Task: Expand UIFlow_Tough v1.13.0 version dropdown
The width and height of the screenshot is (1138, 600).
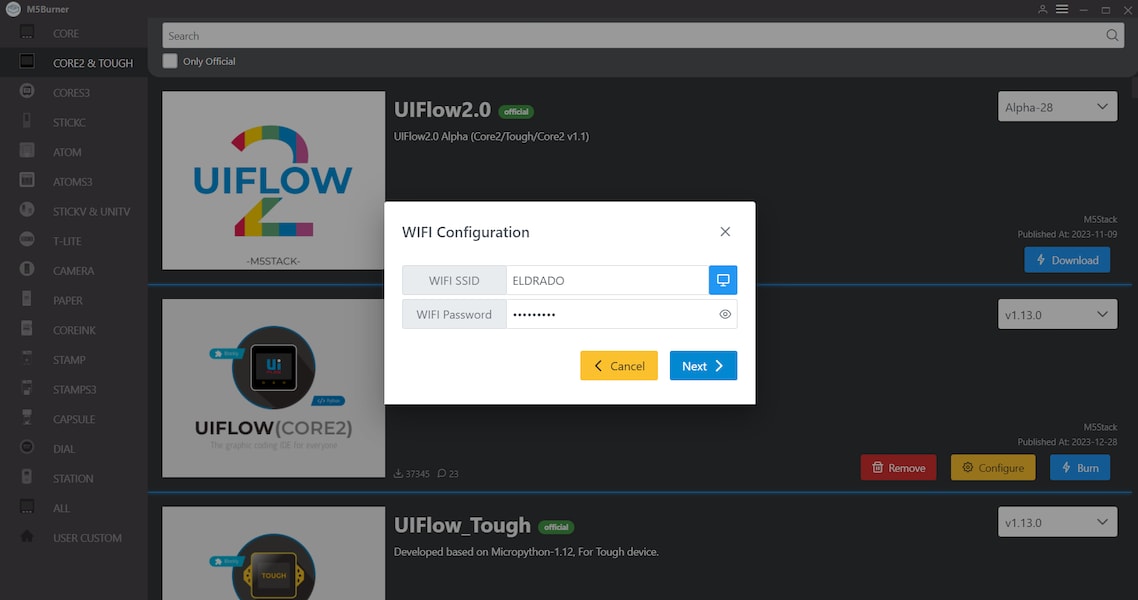Action: pyautogui.click(x=1057, y=522)
